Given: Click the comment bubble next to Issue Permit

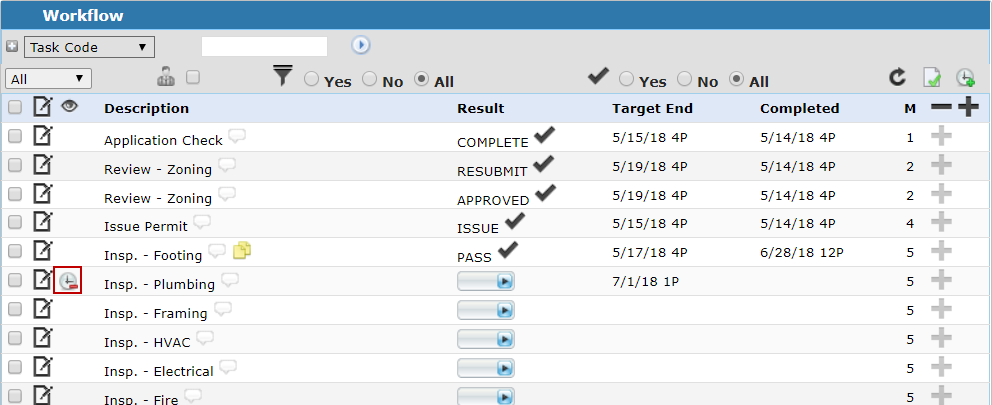Looking at the screenshot, I should coord(202,222).
